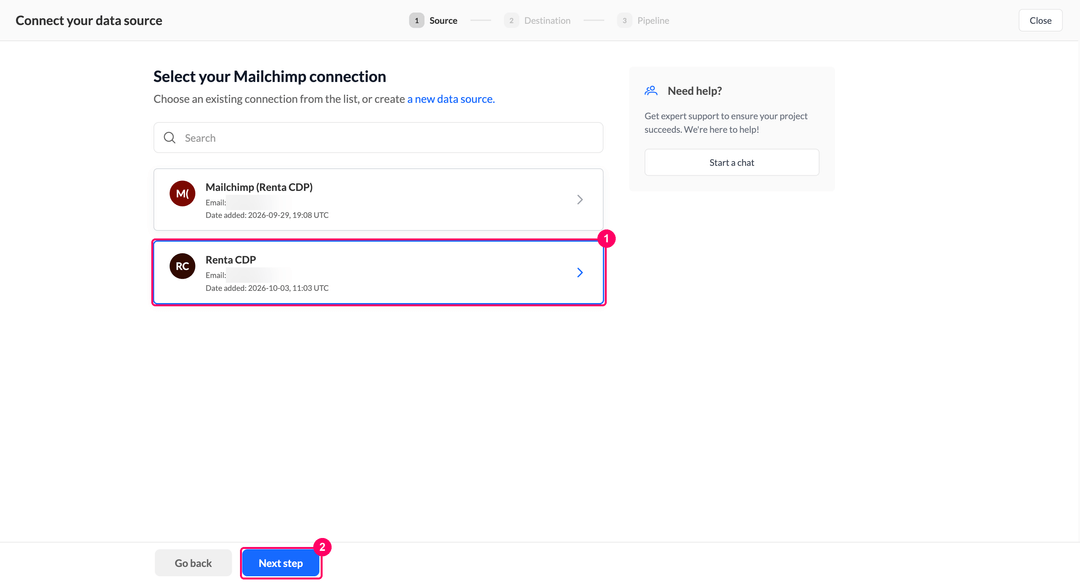The image size is (1080, 583).
Task: Click into the Search connections field
Action: 378,138
